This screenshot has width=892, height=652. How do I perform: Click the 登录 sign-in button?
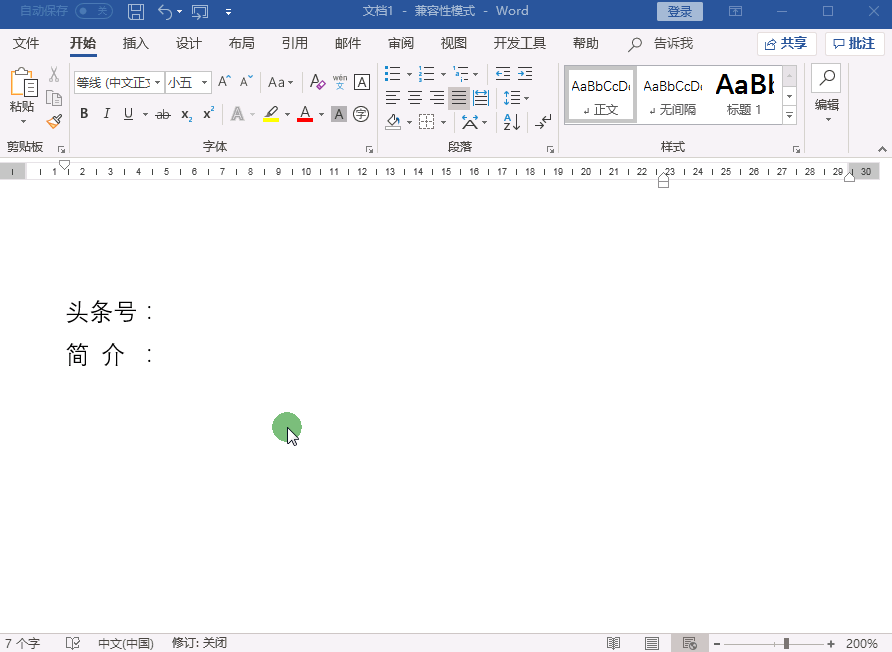679,11
